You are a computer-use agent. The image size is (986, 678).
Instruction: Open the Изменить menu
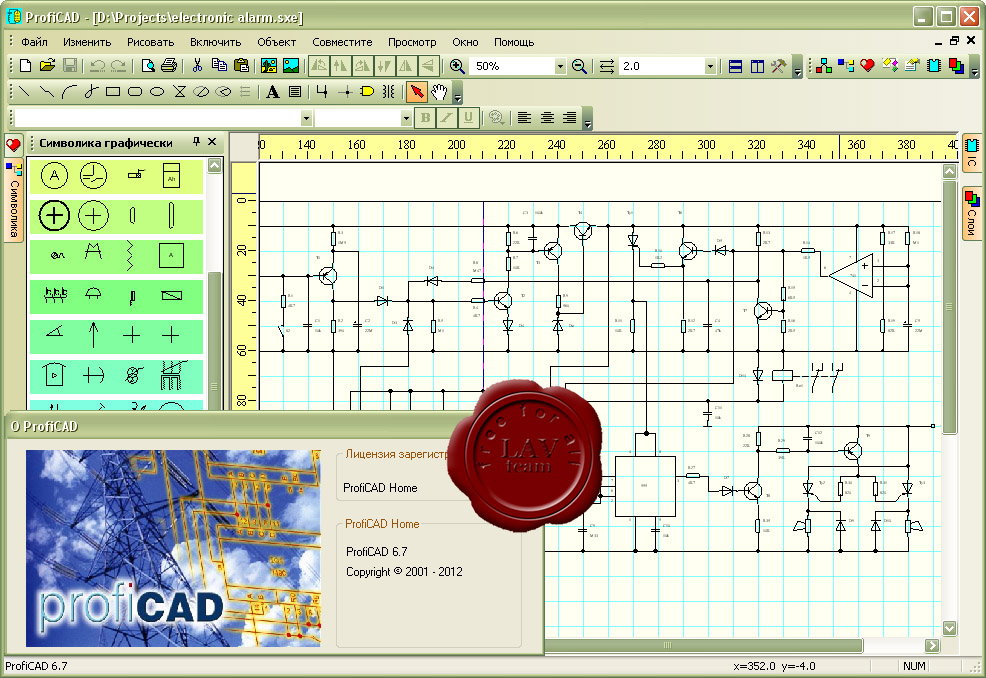click(87, 42)
